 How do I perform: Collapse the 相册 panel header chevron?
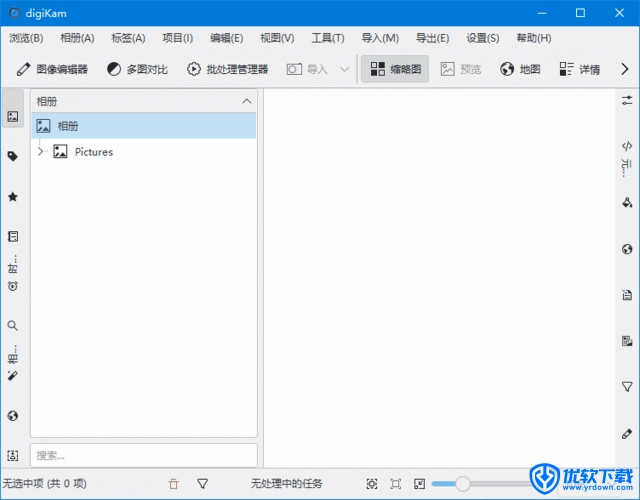[x=247, y=101]
